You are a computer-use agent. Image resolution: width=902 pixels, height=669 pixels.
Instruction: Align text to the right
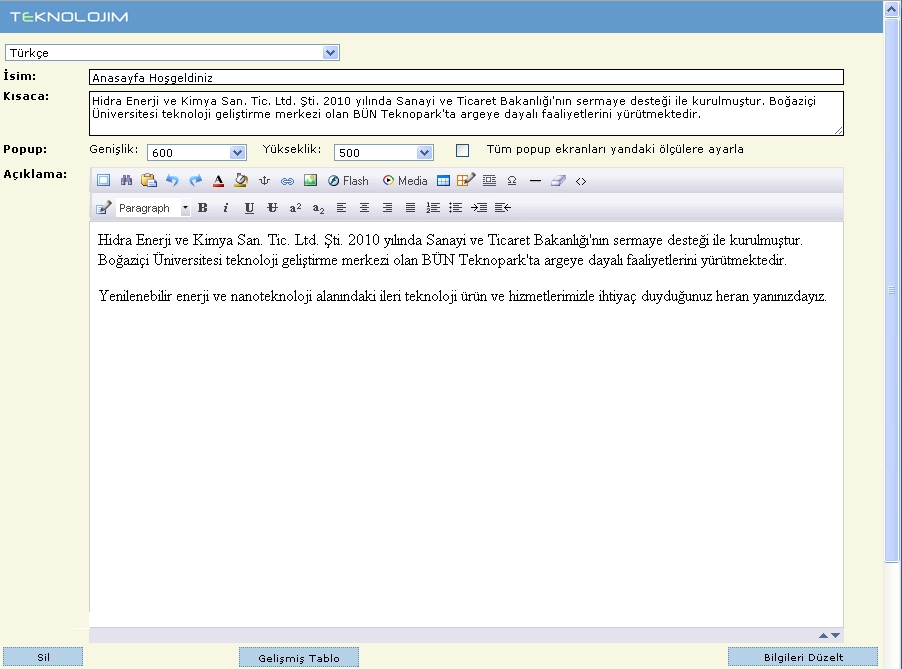[387, 208]
